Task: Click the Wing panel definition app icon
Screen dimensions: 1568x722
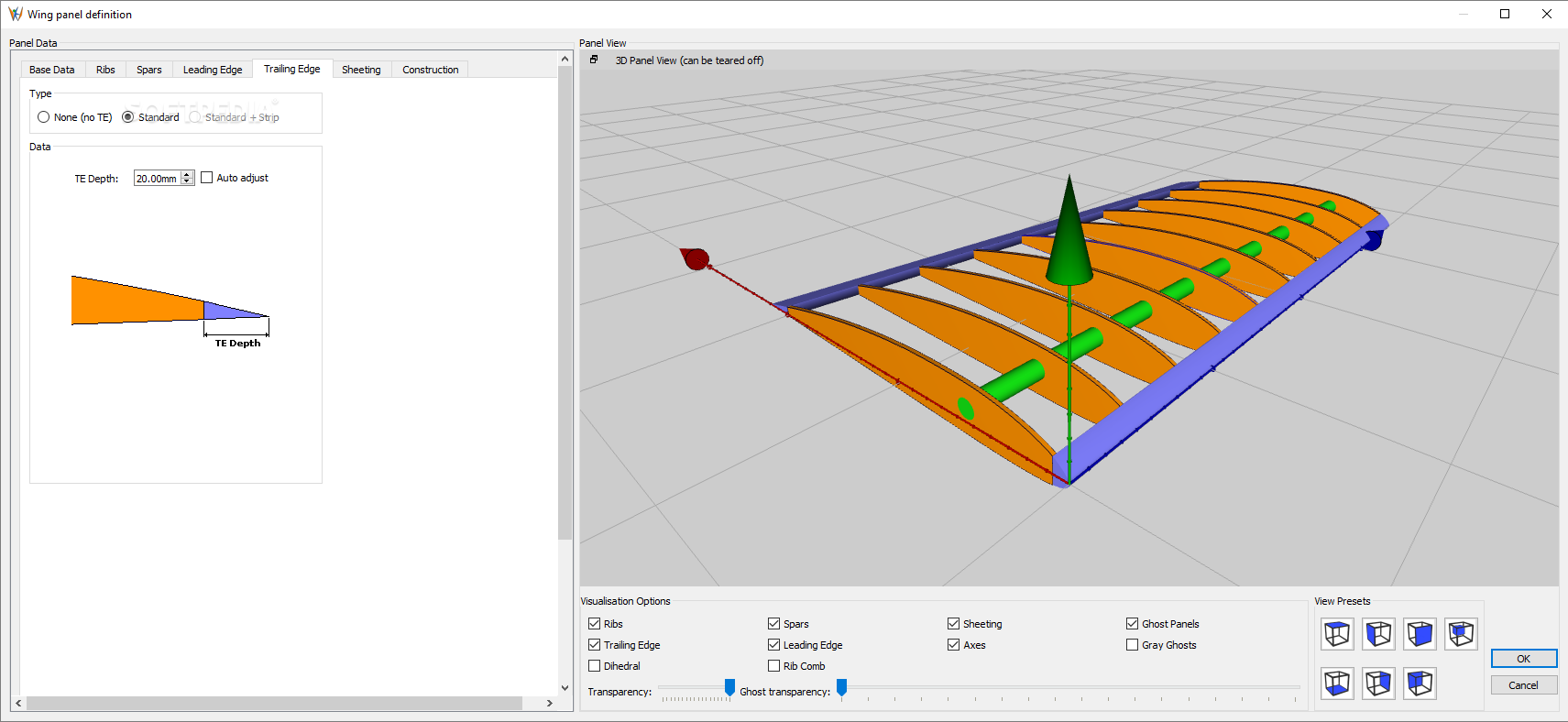Action: 15,14
